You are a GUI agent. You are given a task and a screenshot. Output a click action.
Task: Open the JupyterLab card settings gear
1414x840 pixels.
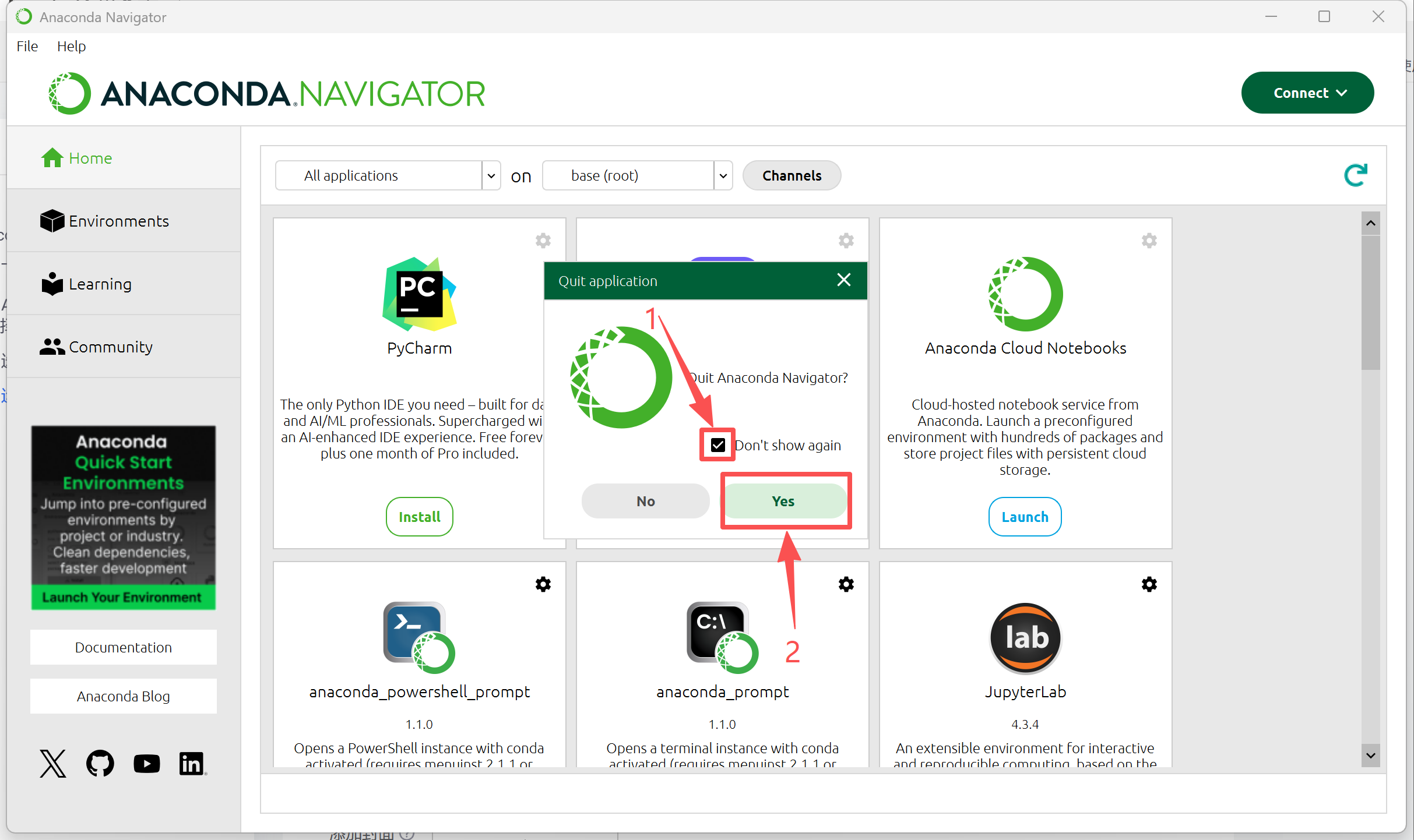pos(1149,584)
